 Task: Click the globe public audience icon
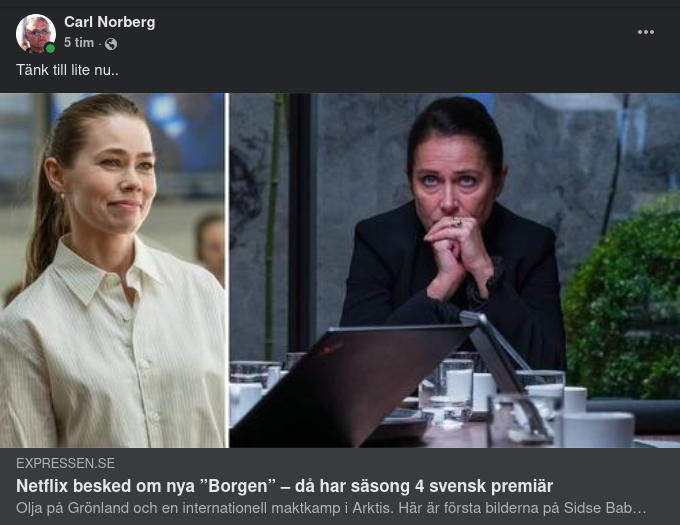[x=111, y=44]
